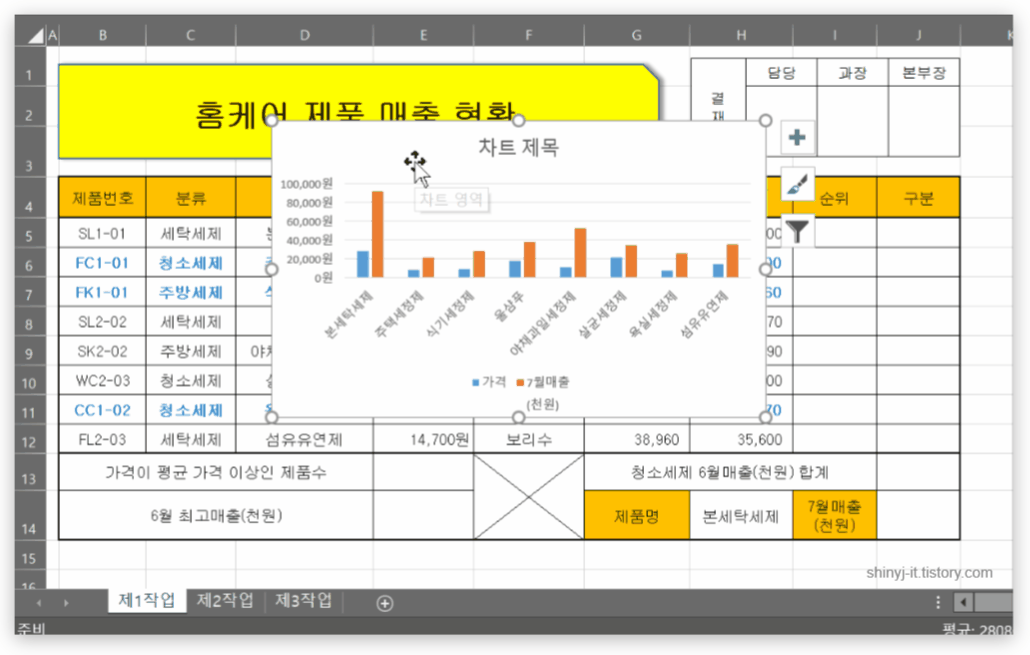Select column header B

click(102, 35)
